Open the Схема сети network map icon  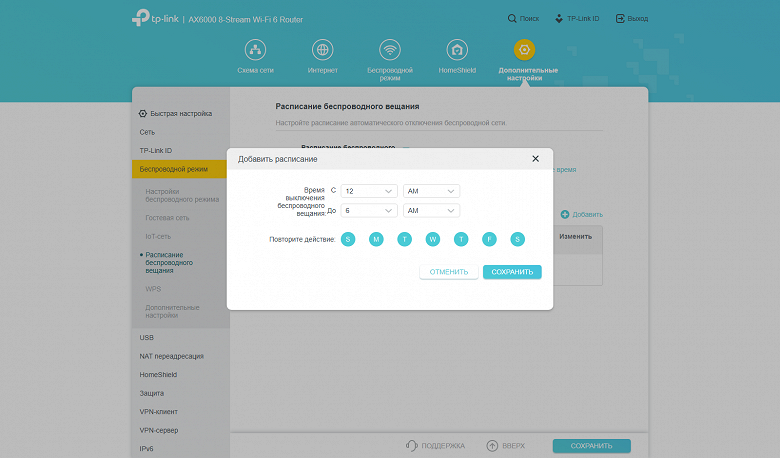(255, 50)
